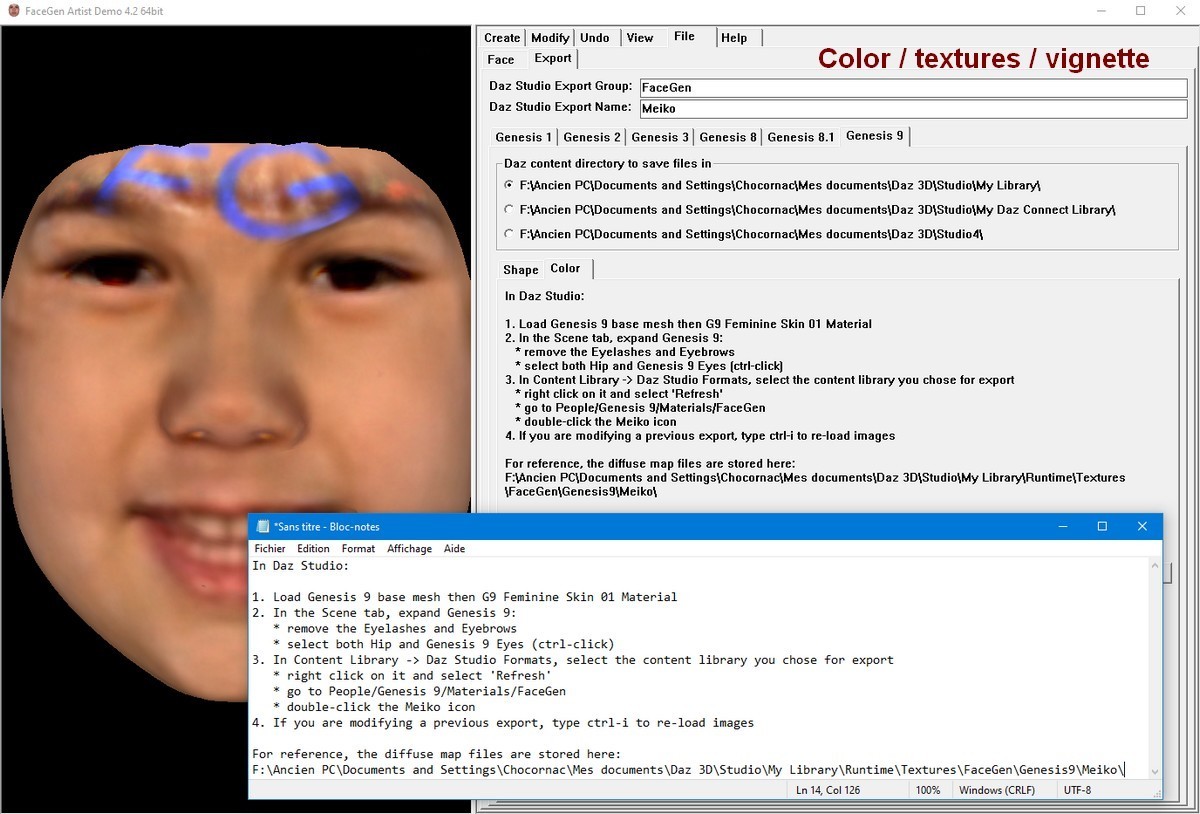This screenshot has width=1200, height=814.
Task: Click the Textures\FaceGen\Genesis9\Meiko path line in Bloc-notes
Action: [689, 770]
